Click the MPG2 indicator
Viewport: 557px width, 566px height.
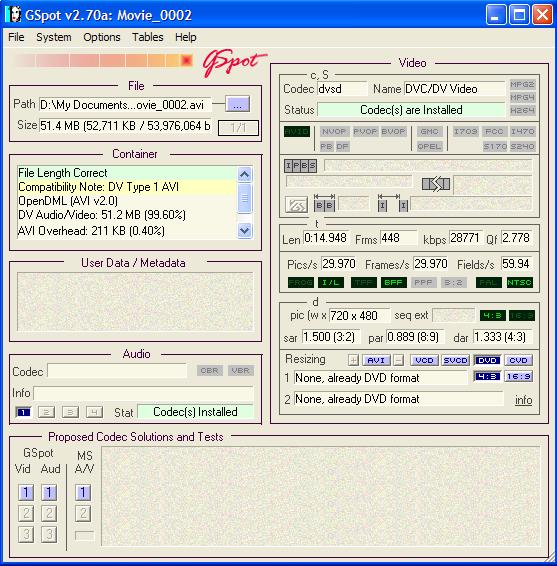click(x=522, y=84)
